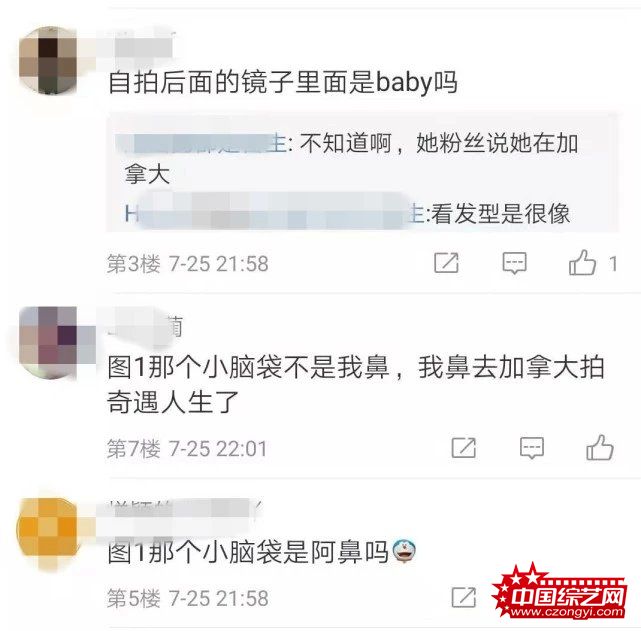Open username of 第7楼 commenter
Viewport: 641px width, 631px height.
pyautogui.click(x=145, y=327)
